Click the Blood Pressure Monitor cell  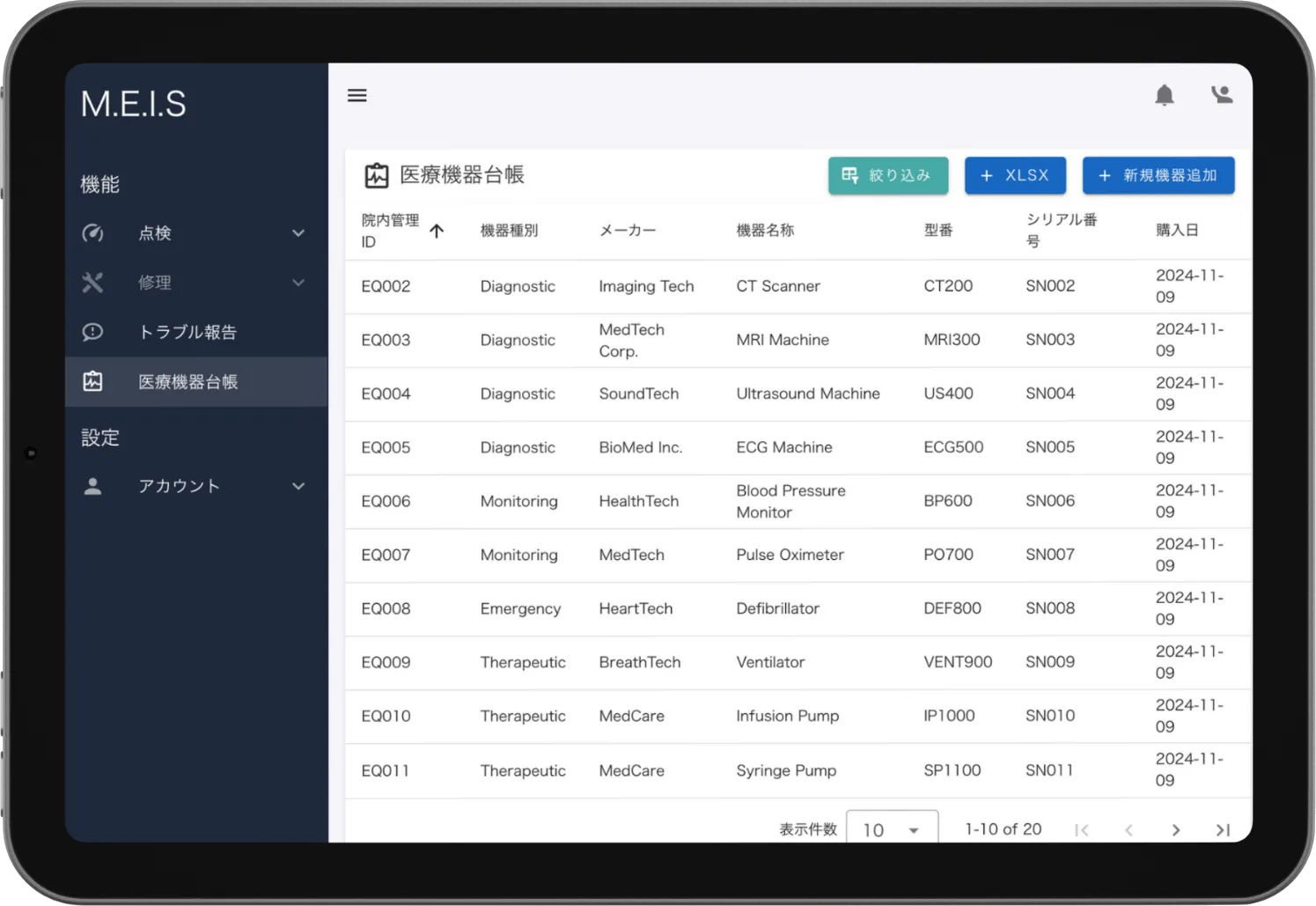tap(790, 501)
